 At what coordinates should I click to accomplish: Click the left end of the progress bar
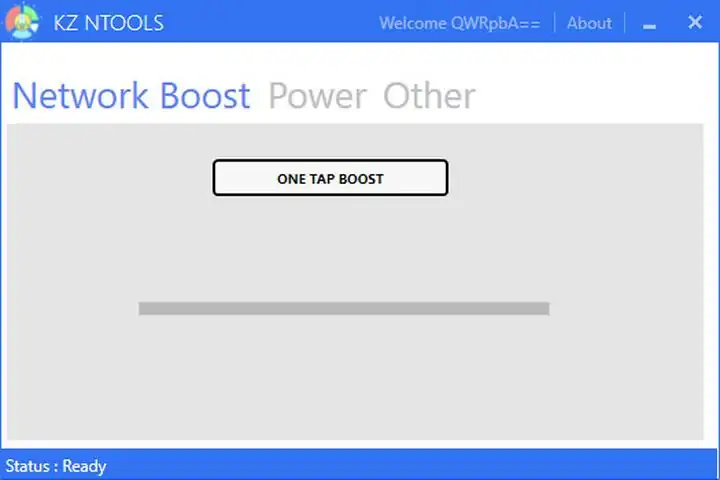click(x=144, y=309)
